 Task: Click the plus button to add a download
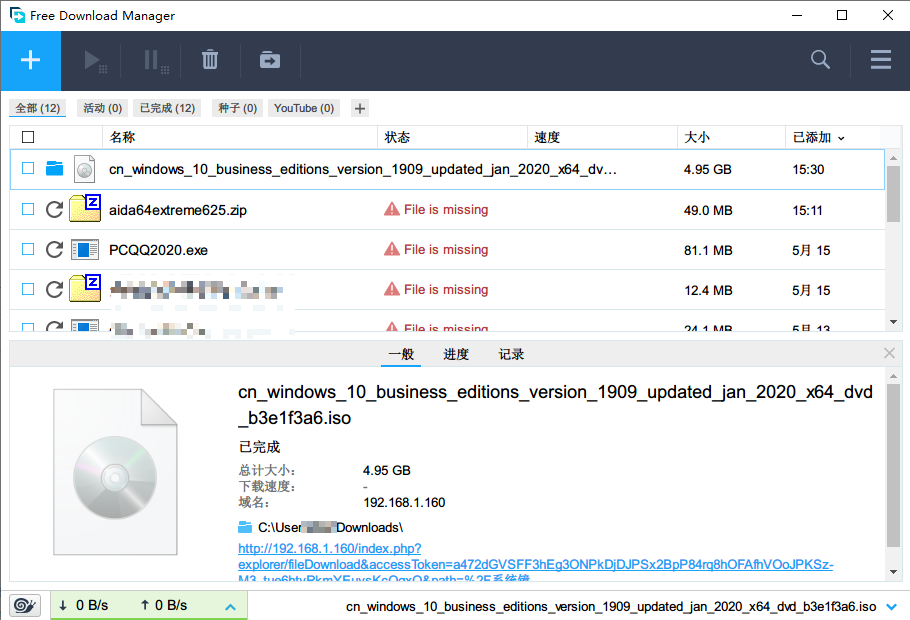[x=30, y=60]
